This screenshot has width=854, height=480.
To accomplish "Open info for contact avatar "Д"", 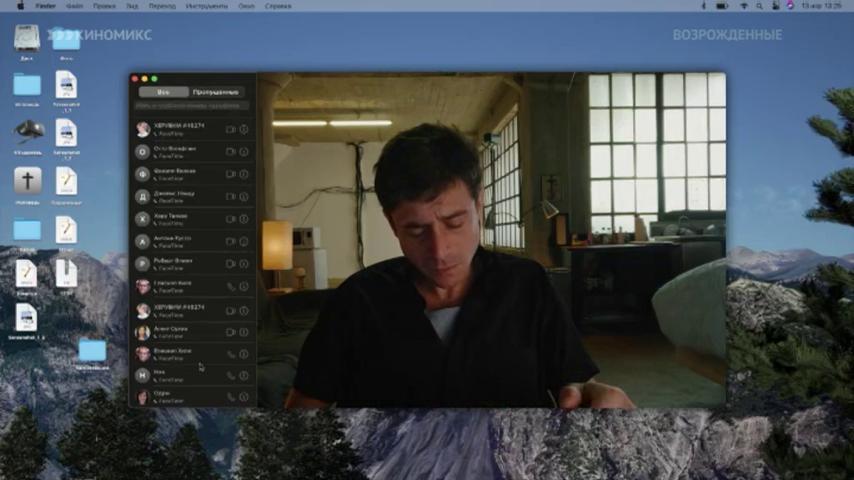I will [x=244, y=196].
